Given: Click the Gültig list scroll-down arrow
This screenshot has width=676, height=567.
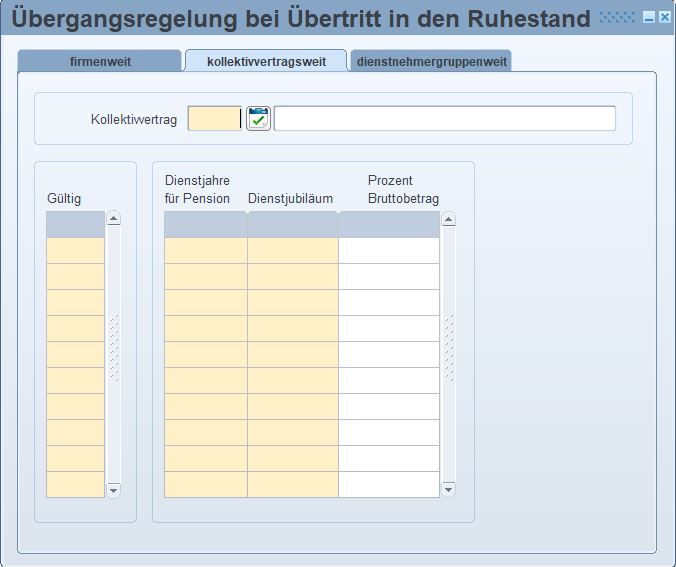Looking at the screenshot, I should coord(113,490).
